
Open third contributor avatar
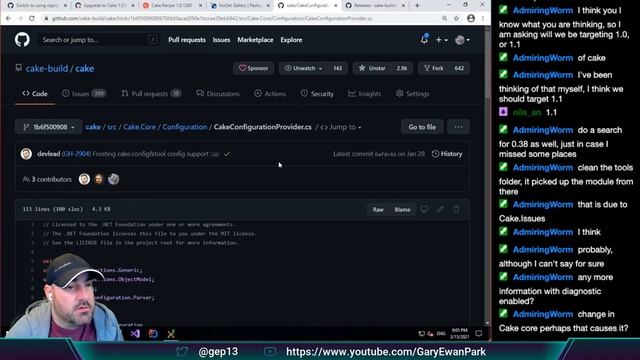coord(113,179)
